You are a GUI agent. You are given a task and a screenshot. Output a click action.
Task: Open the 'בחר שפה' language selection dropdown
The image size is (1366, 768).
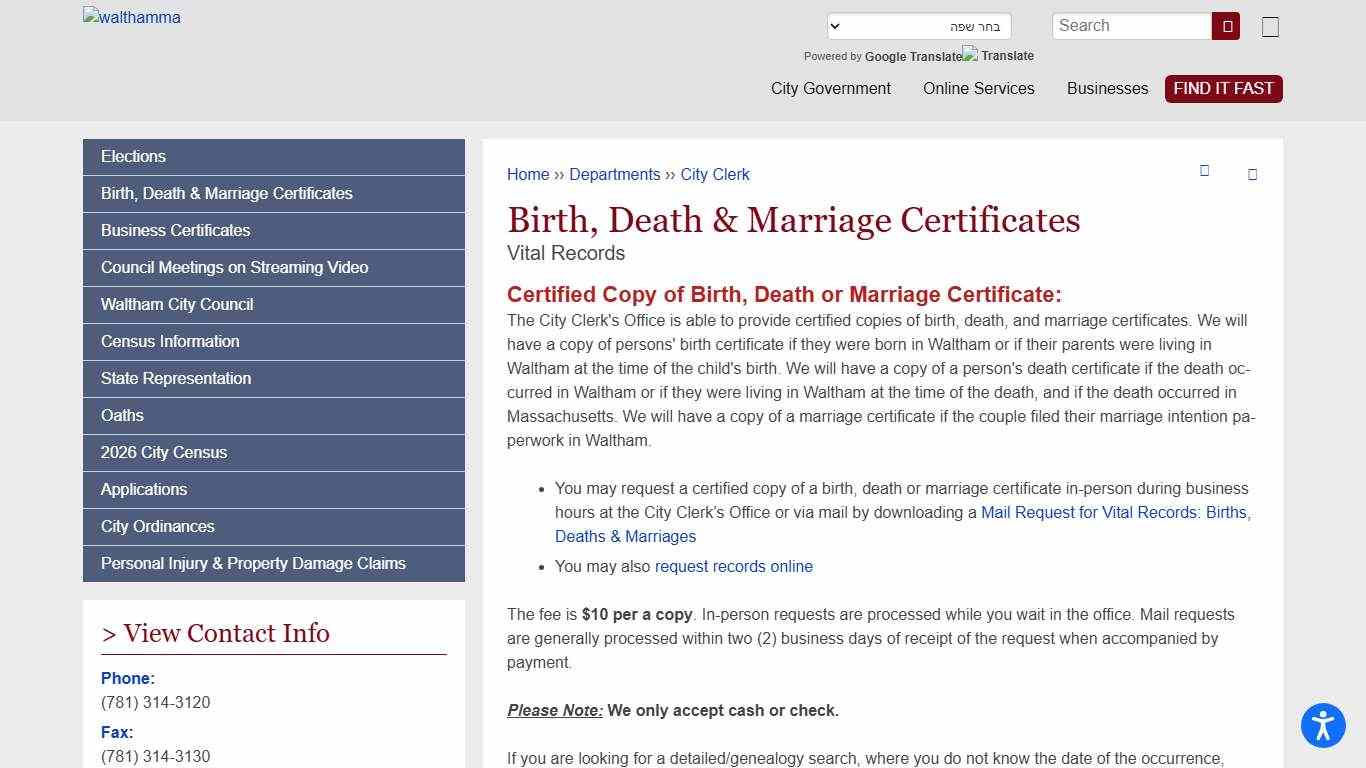(x=918, y=25)
